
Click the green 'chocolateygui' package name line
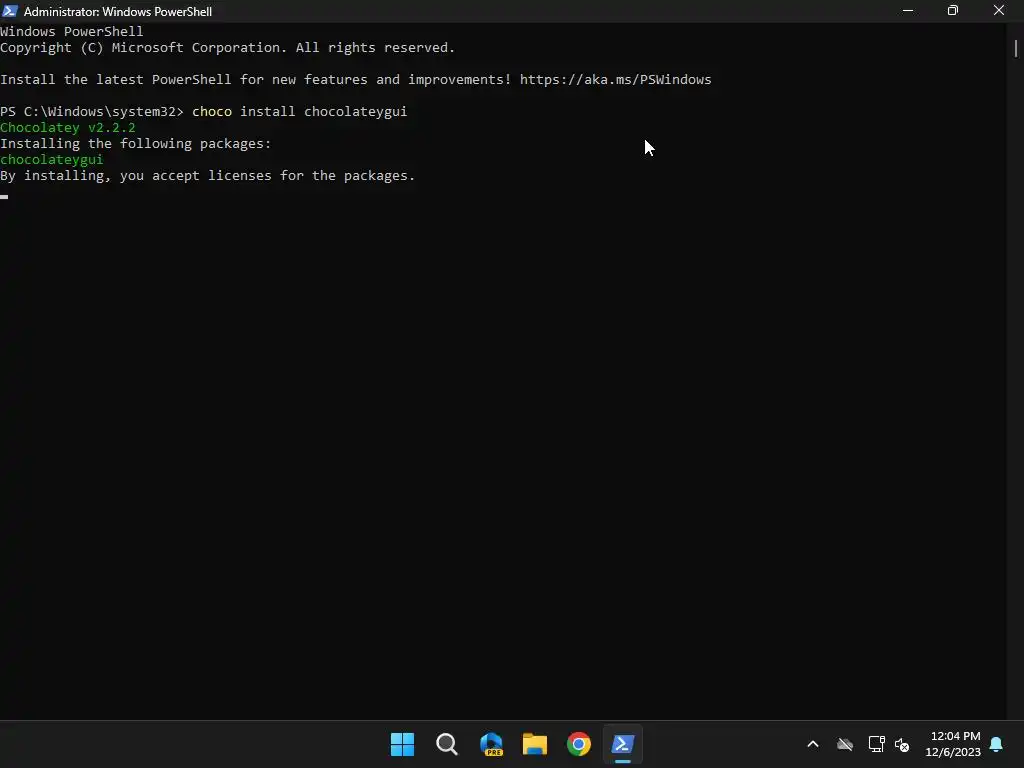(x=52, y=159)
